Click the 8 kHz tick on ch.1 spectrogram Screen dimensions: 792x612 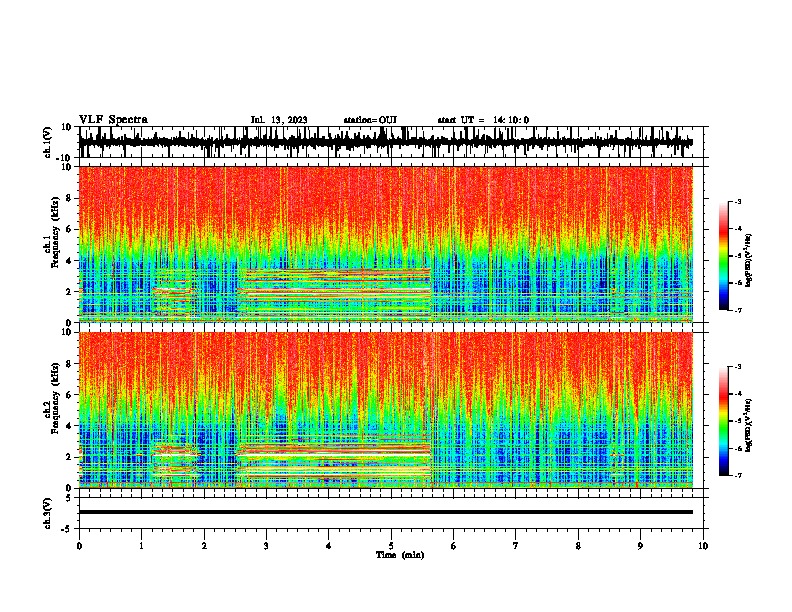(69, 198)
